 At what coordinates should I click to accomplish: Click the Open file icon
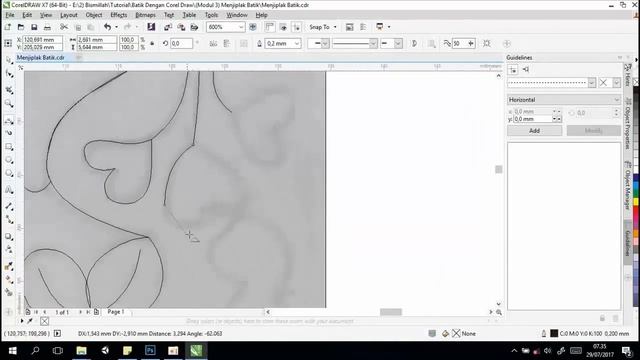click(21, 27)
